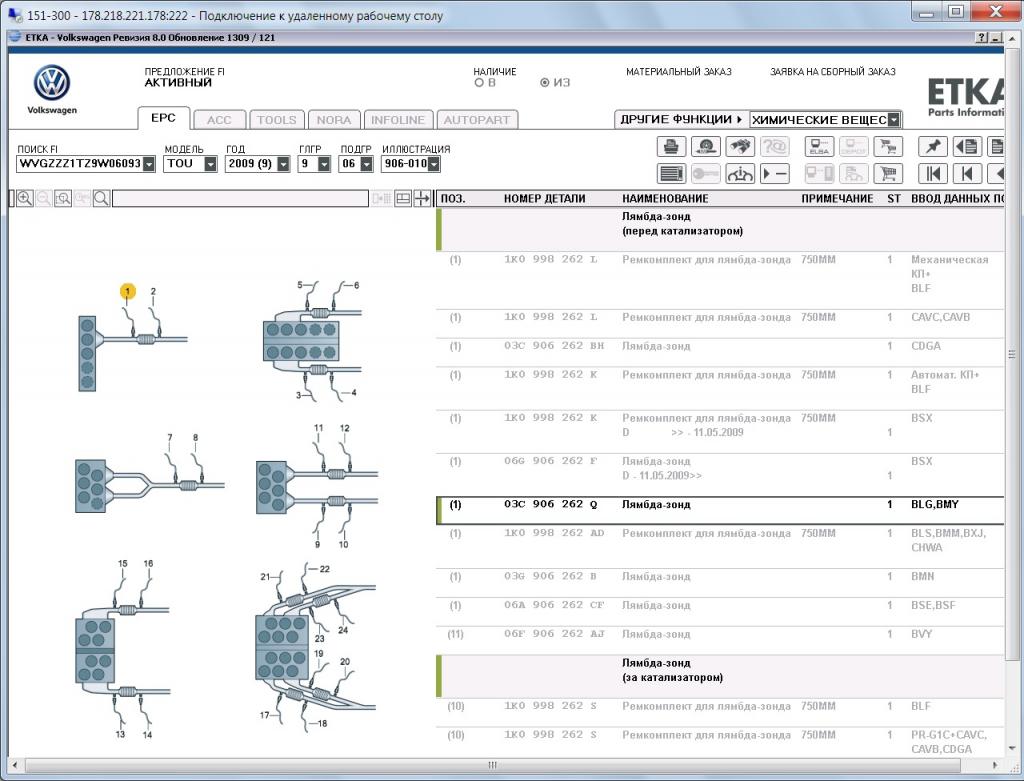Screen dimensions: 1024x781
Task: Click callout number 1 in the illustration
Action: coord(127,291)
